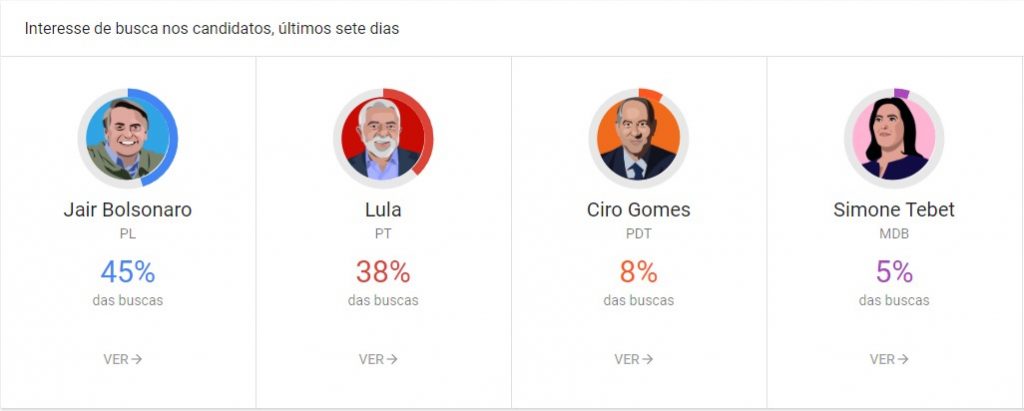
Task: Open VER link under Simone Tebet
Action: coord(890,359)
